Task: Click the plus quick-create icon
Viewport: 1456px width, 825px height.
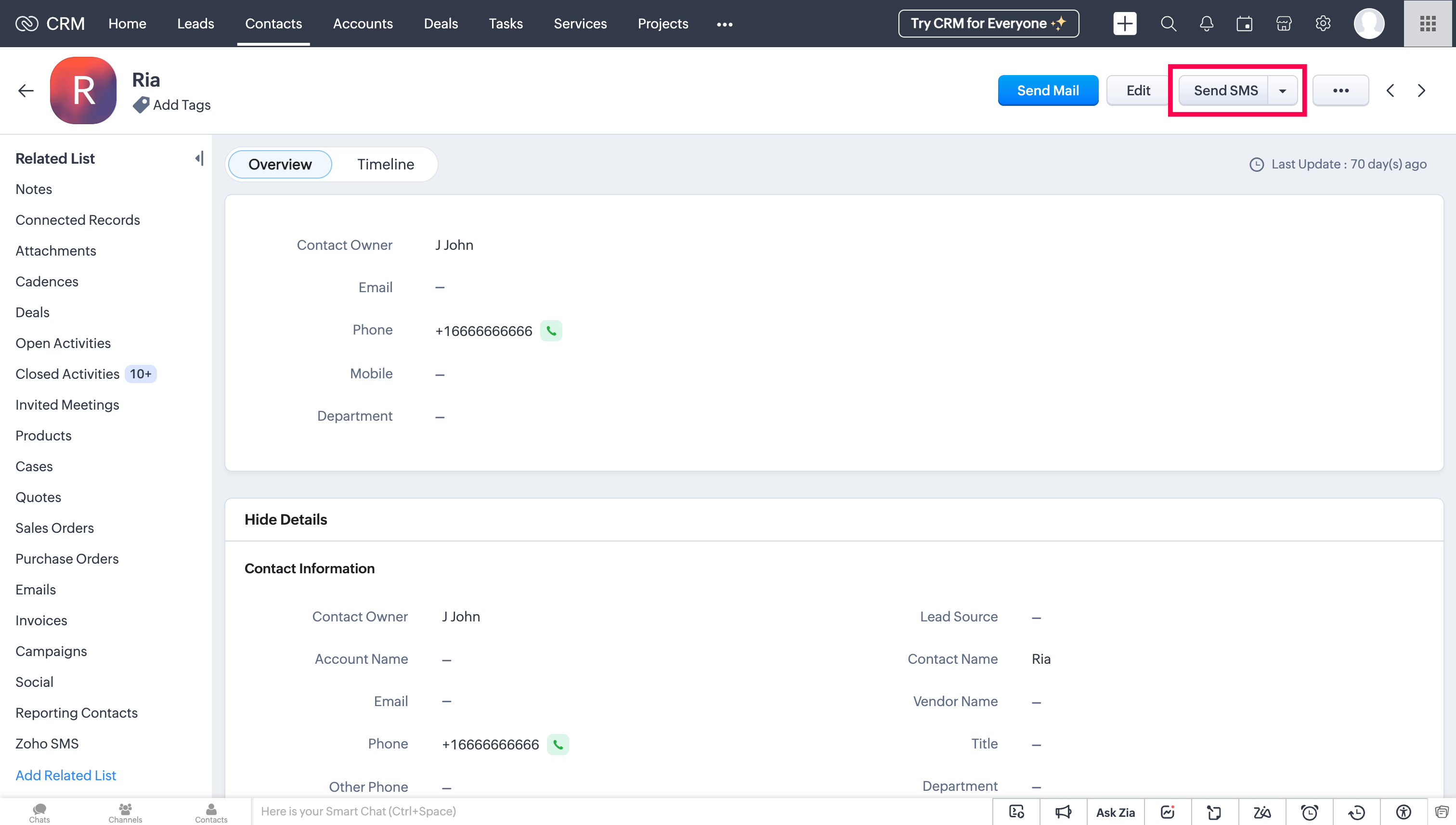Action: tap(1124, 24)
